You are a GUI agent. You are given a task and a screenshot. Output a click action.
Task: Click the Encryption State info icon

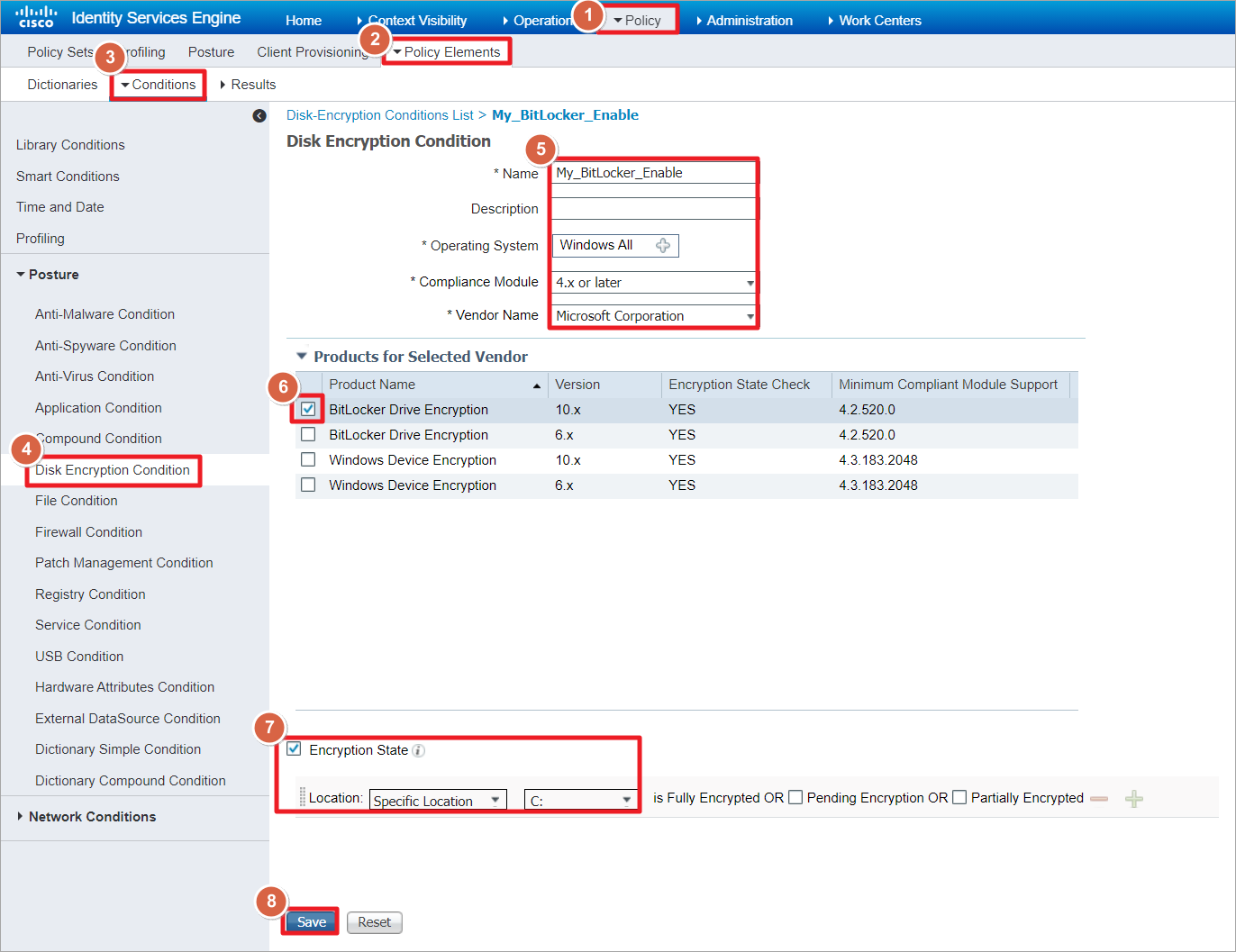click(418, 750)
